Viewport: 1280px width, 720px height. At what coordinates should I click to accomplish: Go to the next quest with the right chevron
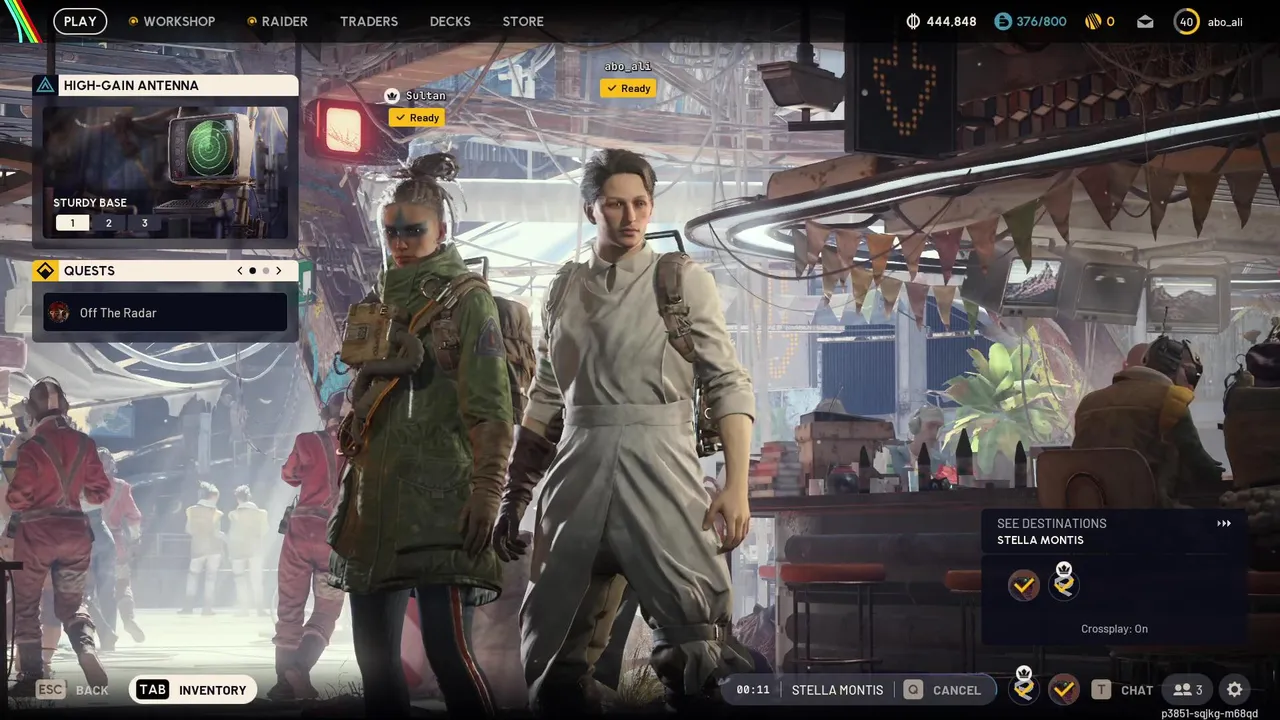pos(278,270)
